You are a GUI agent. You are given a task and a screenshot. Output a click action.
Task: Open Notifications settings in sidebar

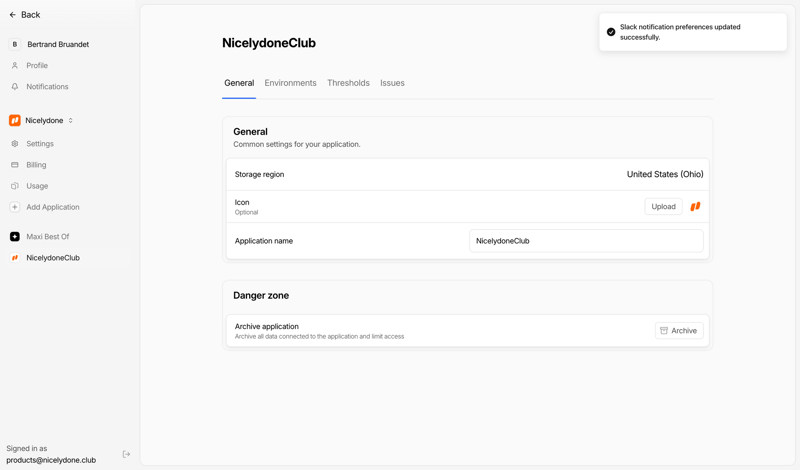[x=47, y=87]
